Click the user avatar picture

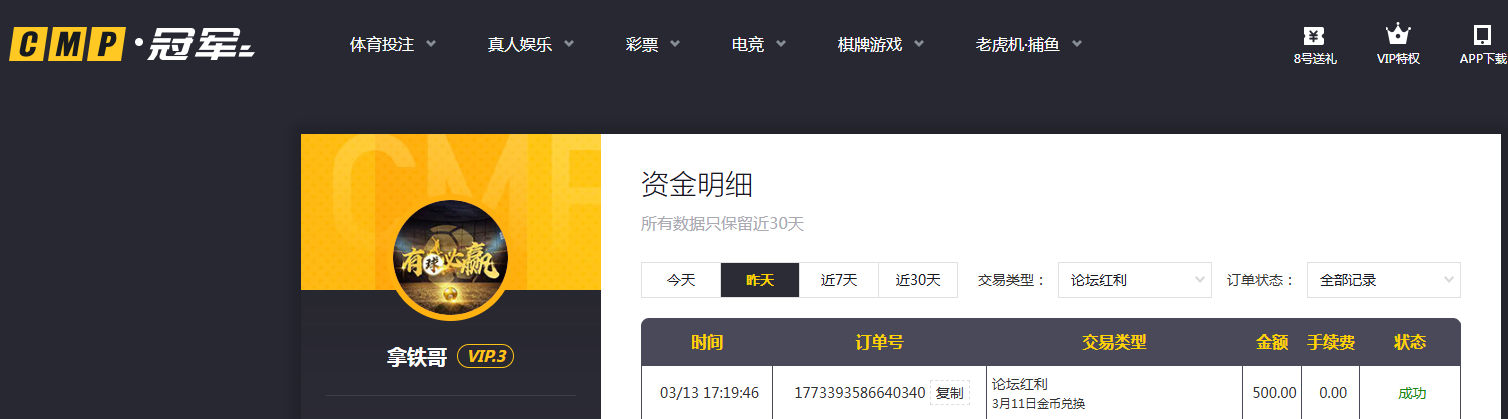tap(451, 259)
